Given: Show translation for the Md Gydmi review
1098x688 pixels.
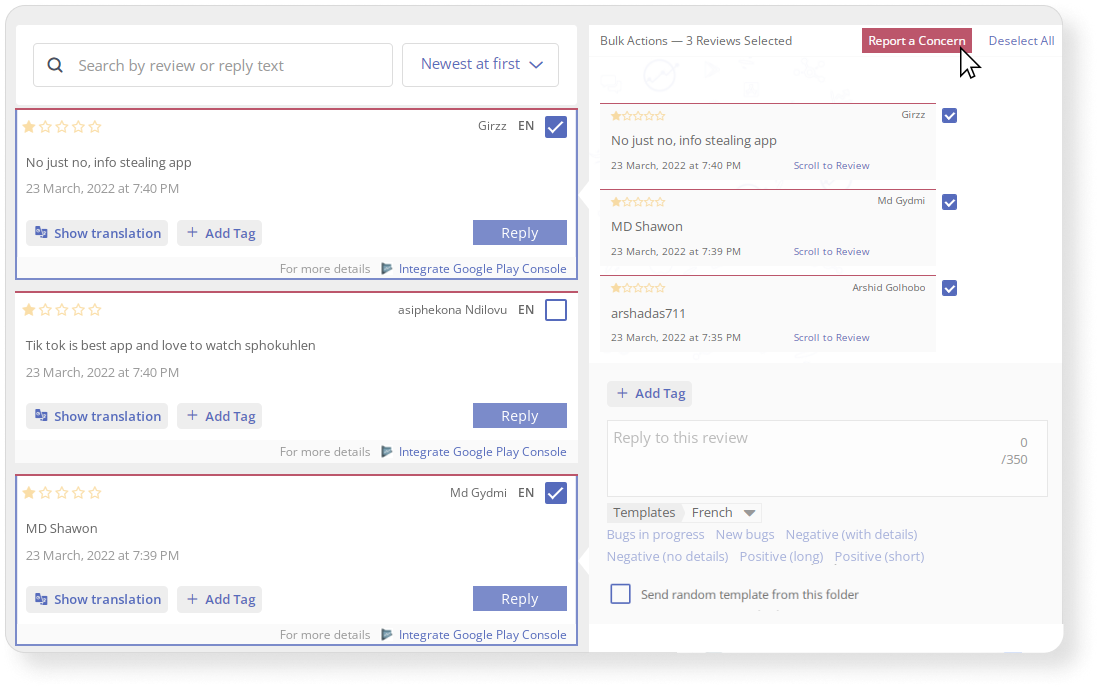Looking at the screenshot, I should coord(97,599).
